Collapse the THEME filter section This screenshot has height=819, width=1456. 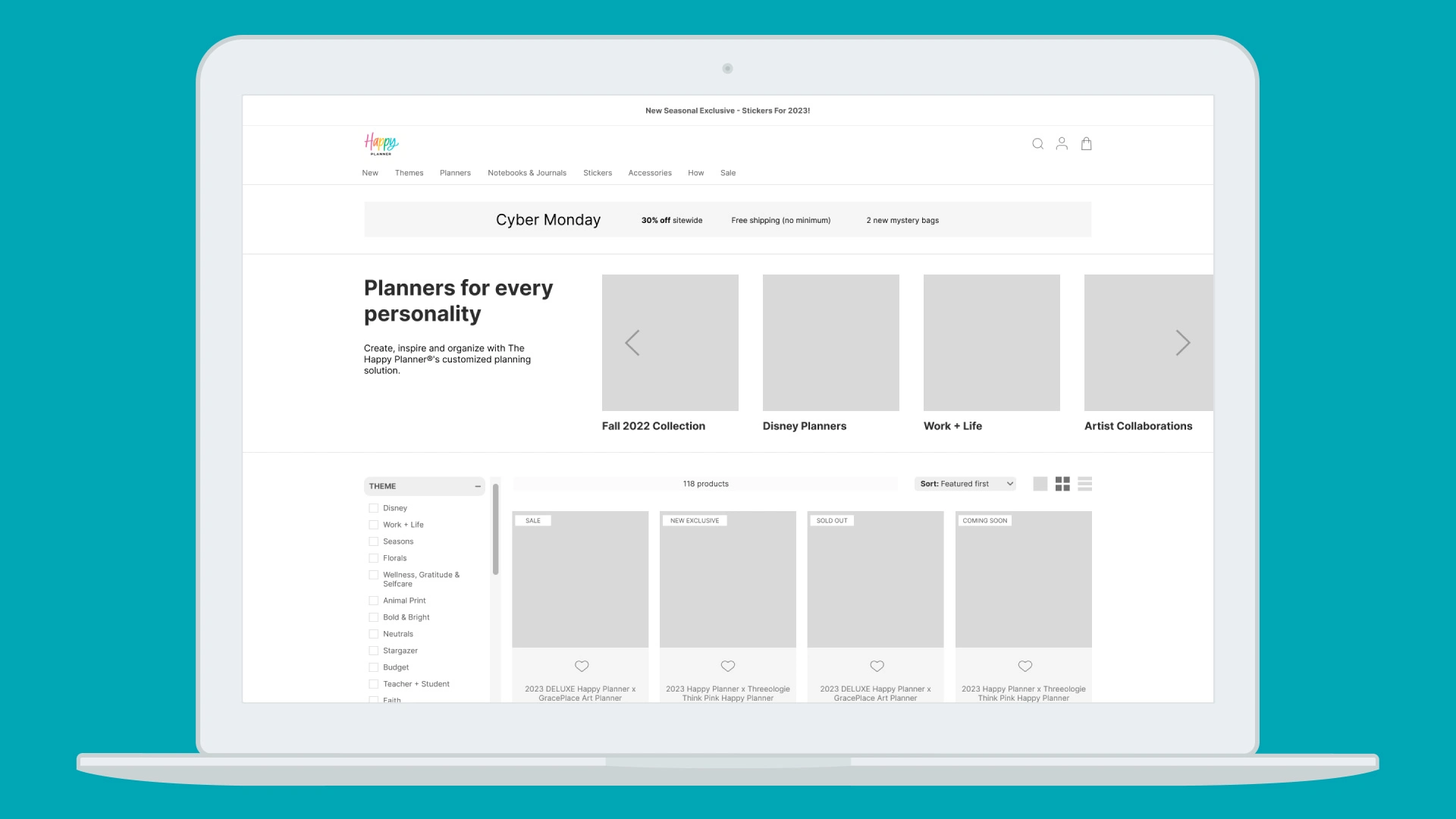click(x=478, y=486)
